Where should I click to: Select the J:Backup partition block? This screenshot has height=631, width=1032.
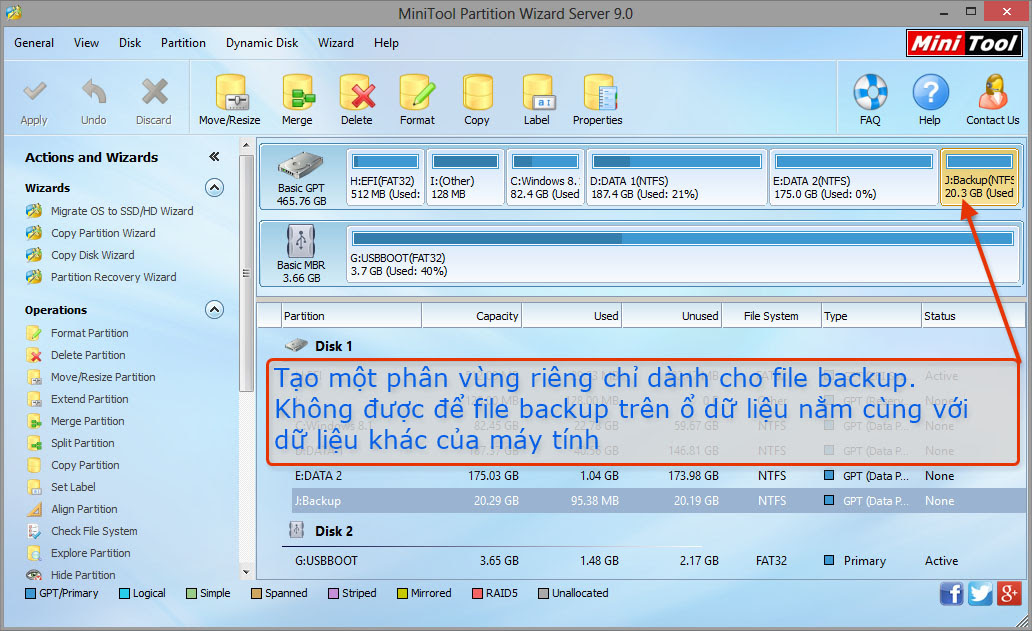(x=979, y=177)
